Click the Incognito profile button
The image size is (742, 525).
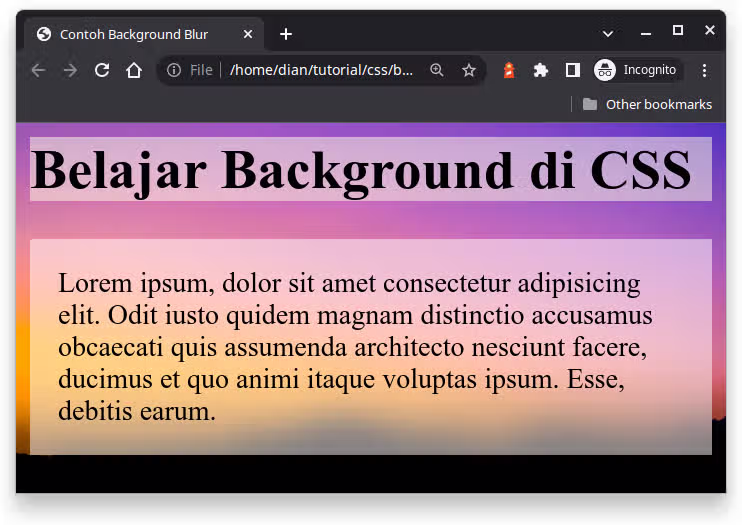pos(637,70)
